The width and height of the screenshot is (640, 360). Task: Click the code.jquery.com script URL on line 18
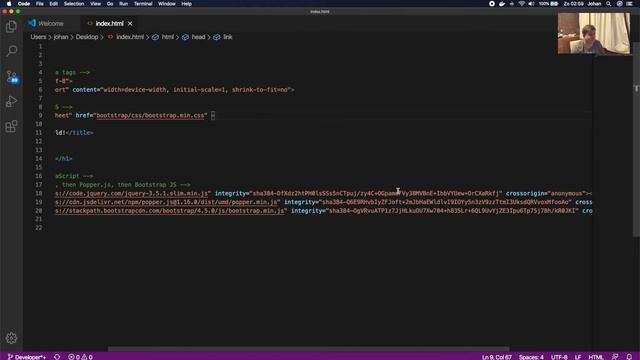point(132,193)
